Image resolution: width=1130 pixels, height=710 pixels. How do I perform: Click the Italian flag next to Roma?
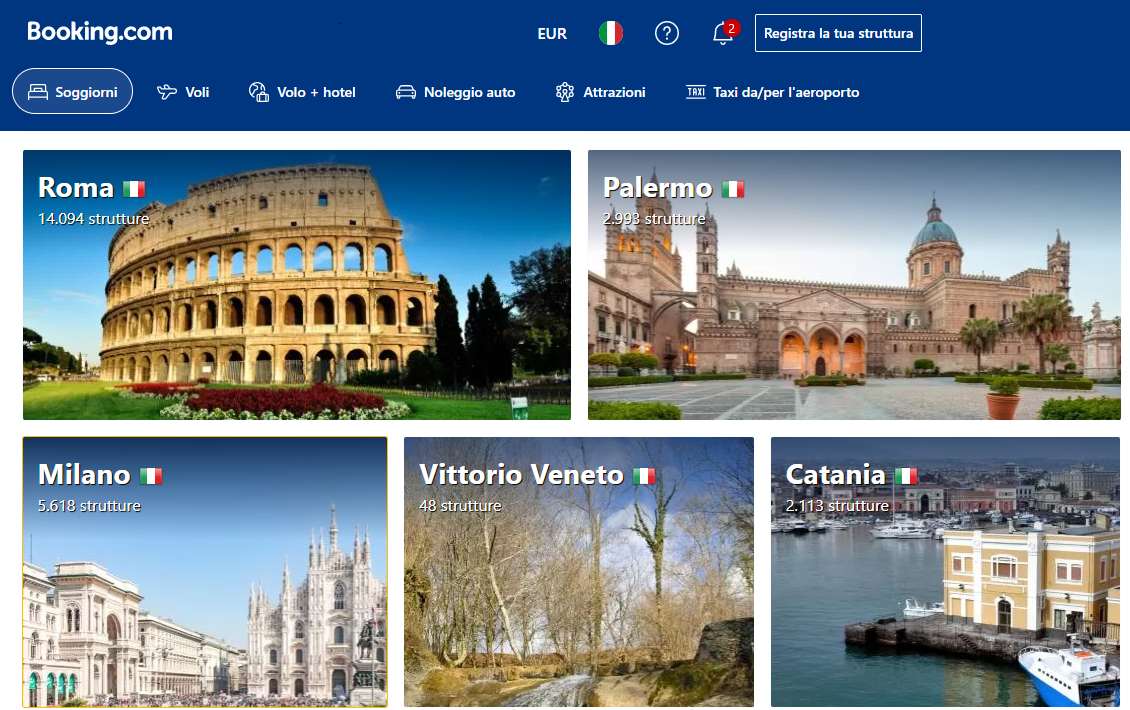[x=134, y=189]
